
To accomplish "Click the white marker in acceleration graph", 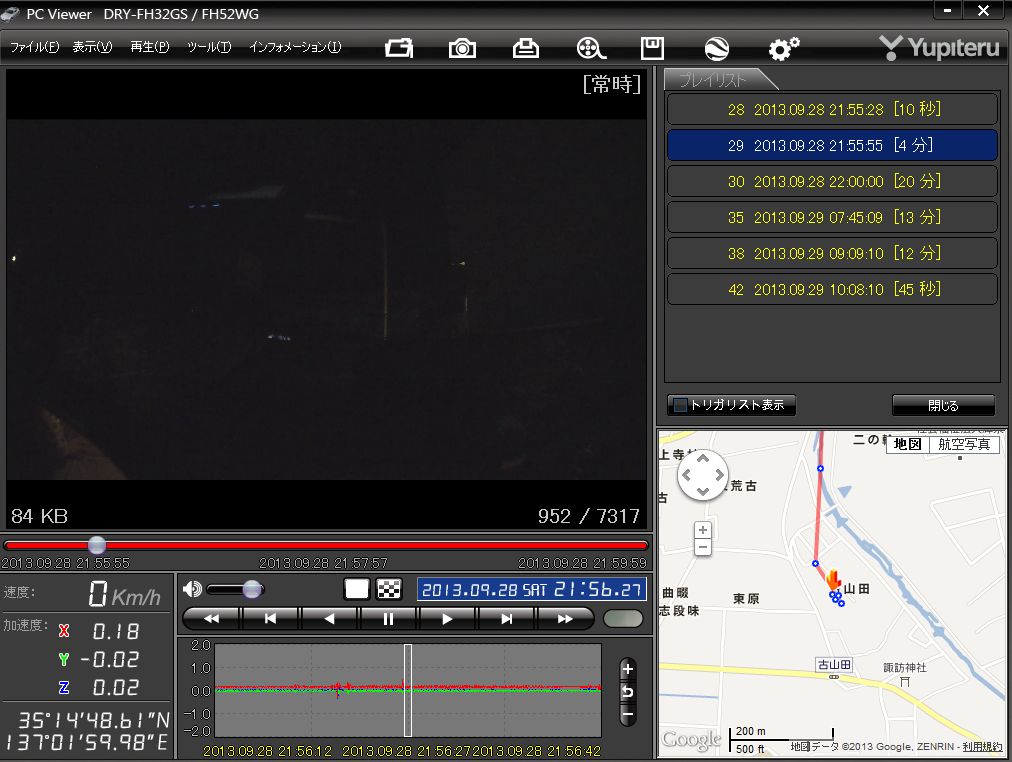I will pyautogui.click(x=408, y=690).
